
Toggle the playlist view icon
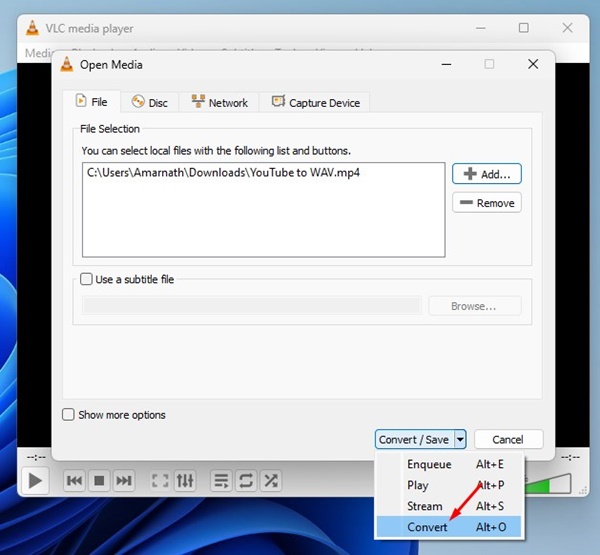pos(221,480)
